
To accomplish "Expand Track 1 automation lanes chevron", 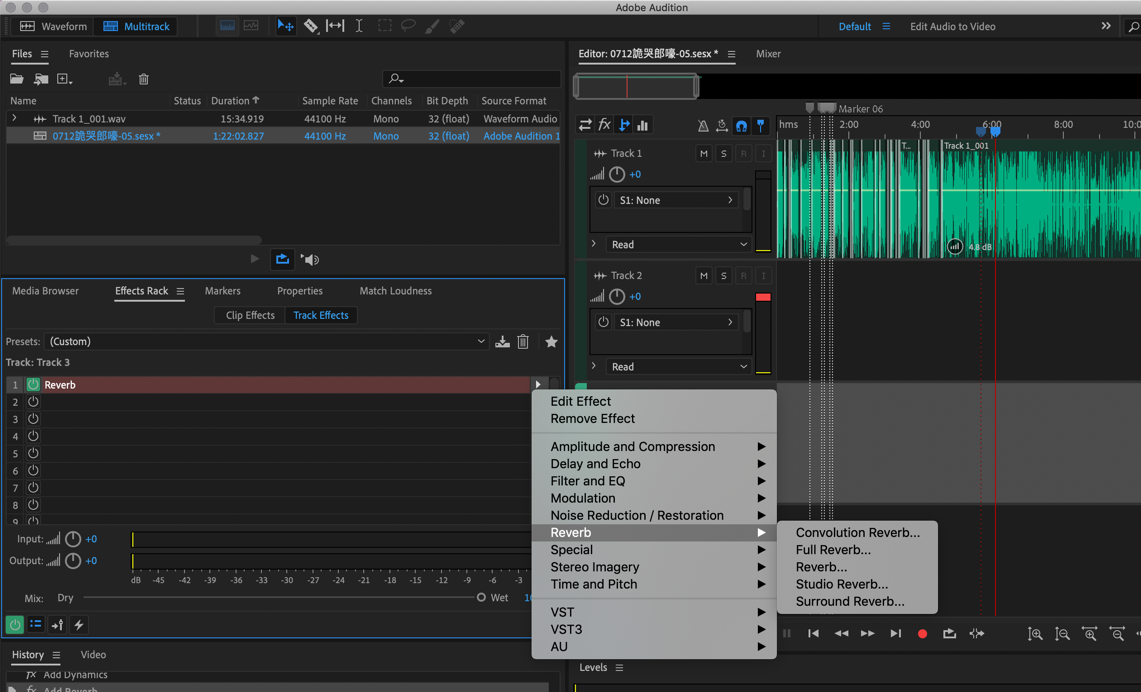I will (x=594, y=244).
